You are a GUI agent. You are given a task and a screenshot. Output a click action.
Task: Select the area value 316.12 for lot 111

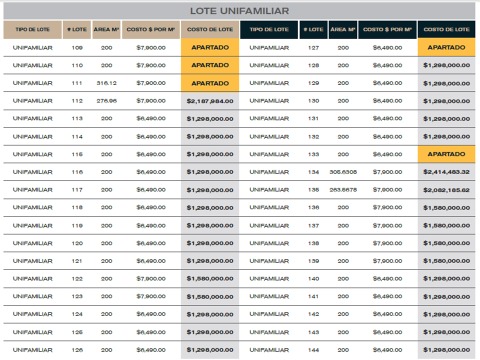tap(107, 83)
